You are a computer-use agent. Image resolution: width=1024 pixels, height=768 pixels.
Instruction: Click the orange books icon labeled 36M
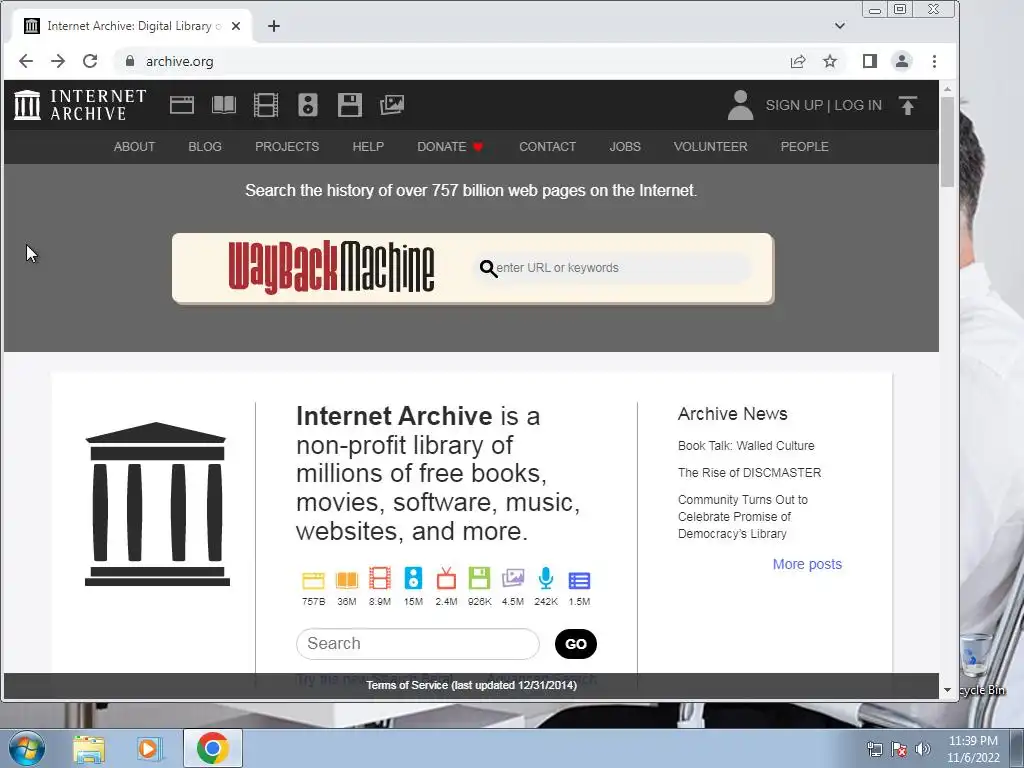click(x=347, y=579)
